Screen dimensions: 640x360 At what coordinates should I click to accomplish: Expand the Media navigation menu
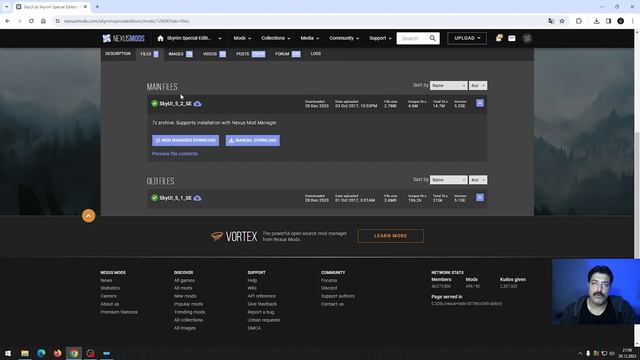(x=310, y=38)
